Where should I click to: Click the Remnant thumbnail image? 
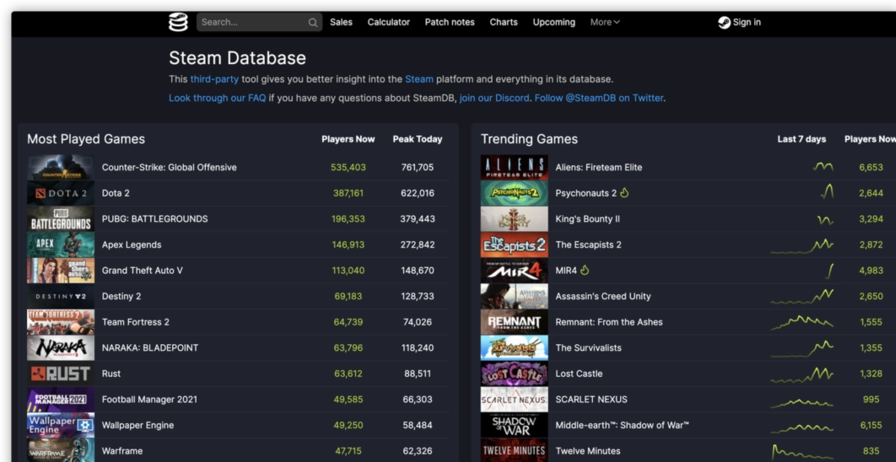(x=514, y=322)
